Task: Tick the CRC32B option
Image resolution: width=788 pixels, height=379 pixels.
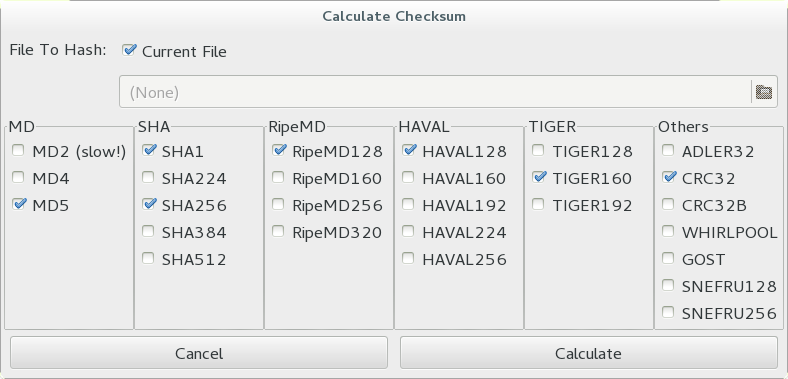Action: pyautogui.click(x=668, y=204)
